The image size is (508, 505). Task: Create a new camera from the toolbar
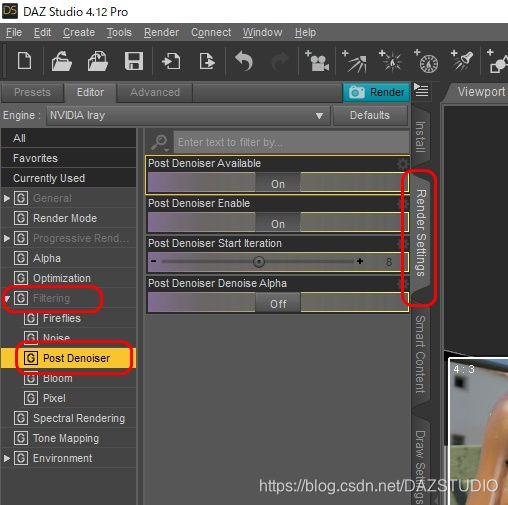click(x=317, y=61)
